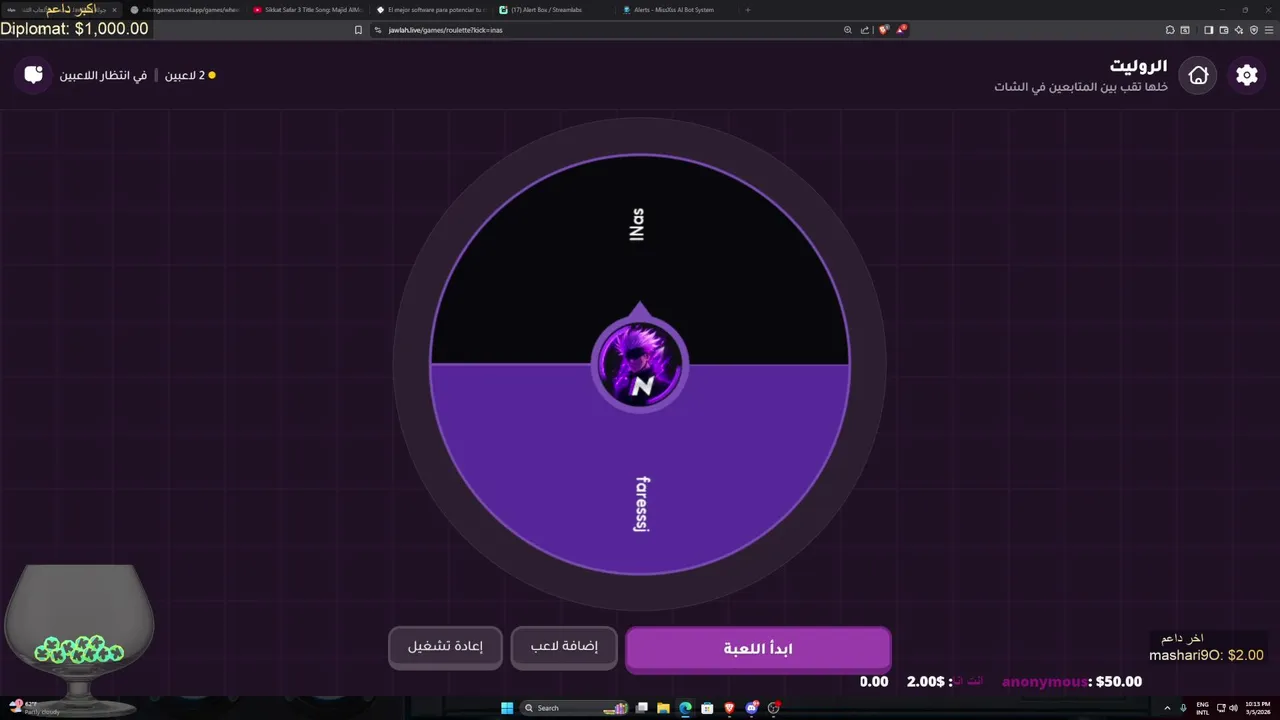
Task: Open the Windows Start menu
Action: click(x=507, y=708)
